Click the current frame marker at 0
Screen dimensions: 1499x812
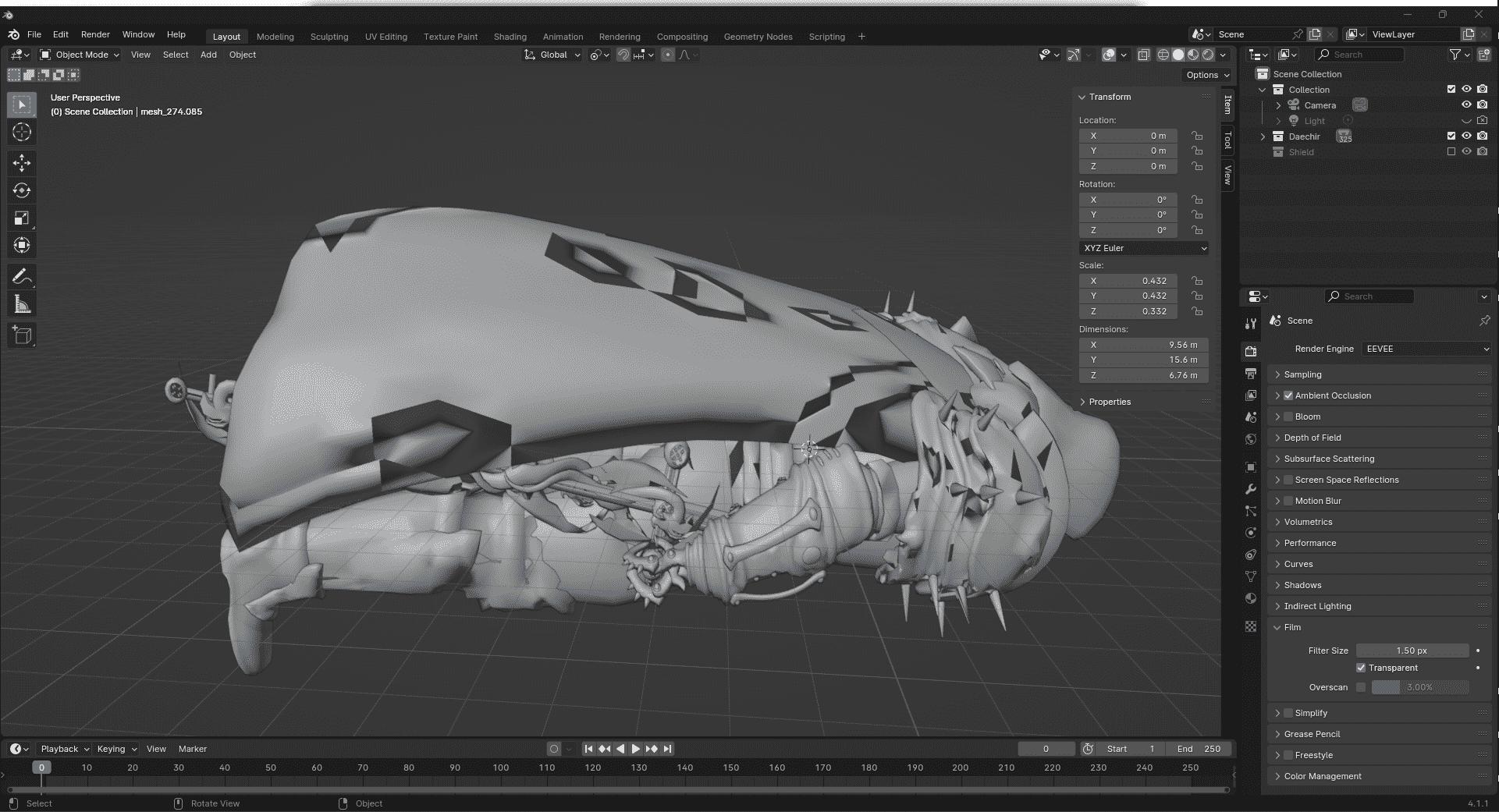pos(41,768)
